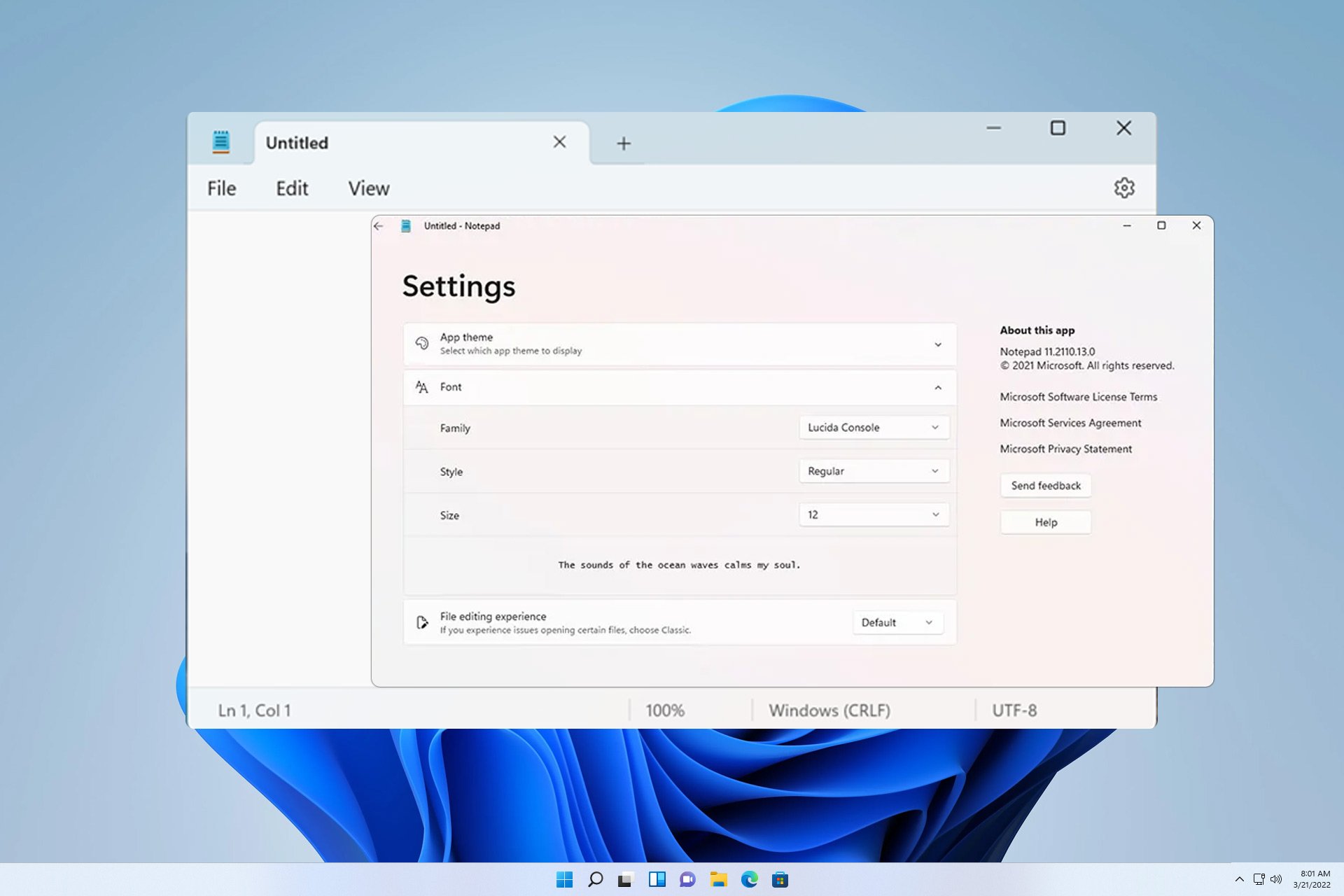Open the Edit menu in Notepad
1344x896 pixels.
[290, 188]
